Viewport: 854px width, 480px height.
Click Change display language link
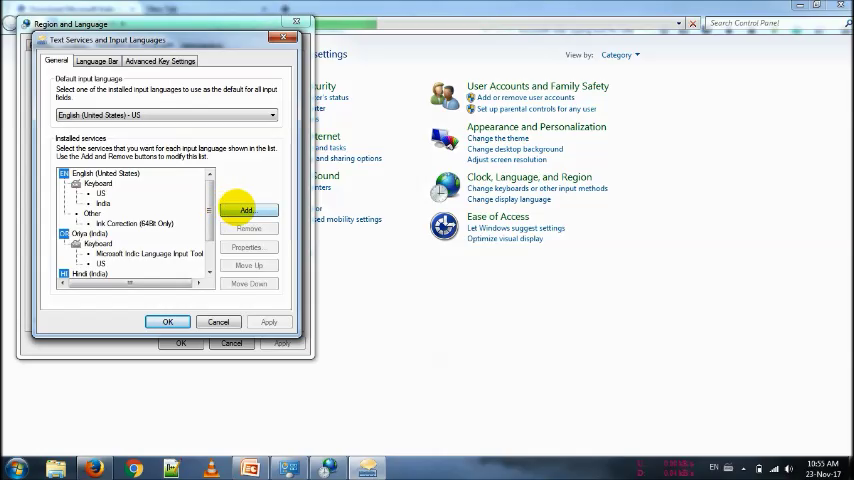pyautogui.click(x=509, y=199)
